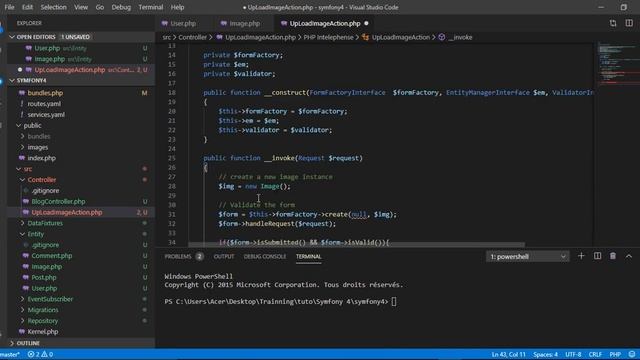Click errors and warnings count in status bar

click(x=40, y=355)
